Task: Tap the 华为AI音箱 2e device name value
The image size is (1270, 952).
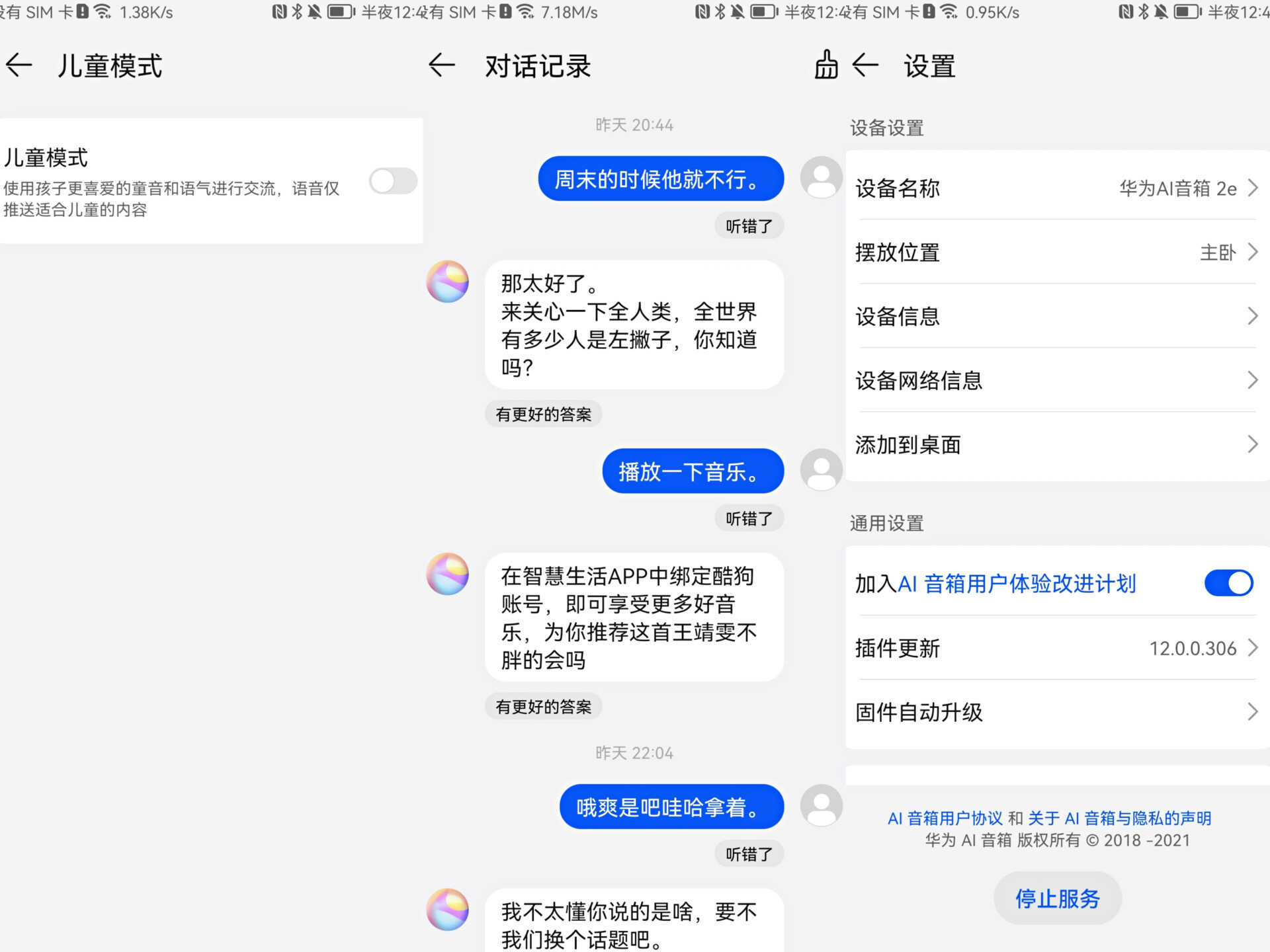Action: click(1177, 188)
